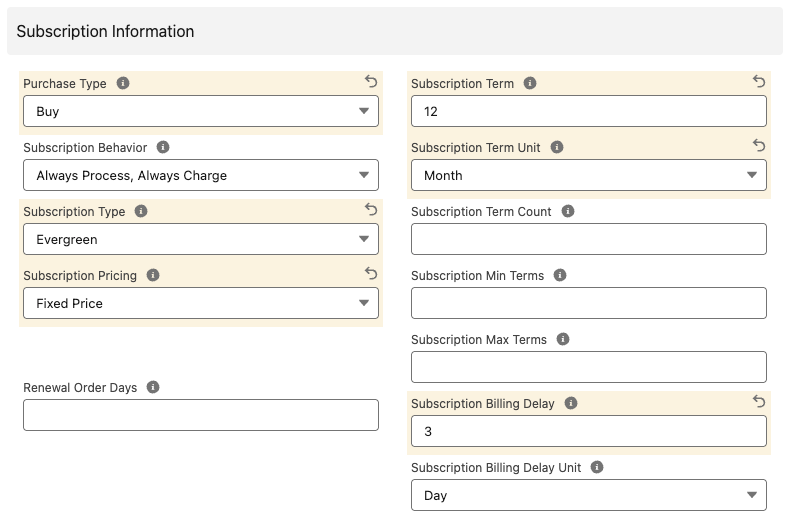Image resolution: width=788 pixels, height=532 pixels.
Task: Show info tooltip for Subscription Type
Action: pos(141,211)
